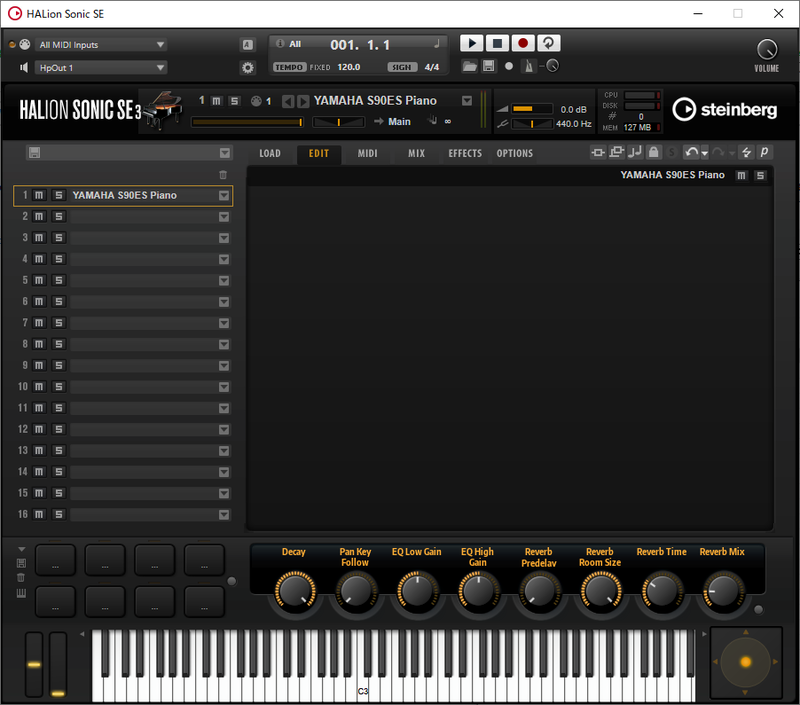Toggle the Loop transport button

(548, 43)
